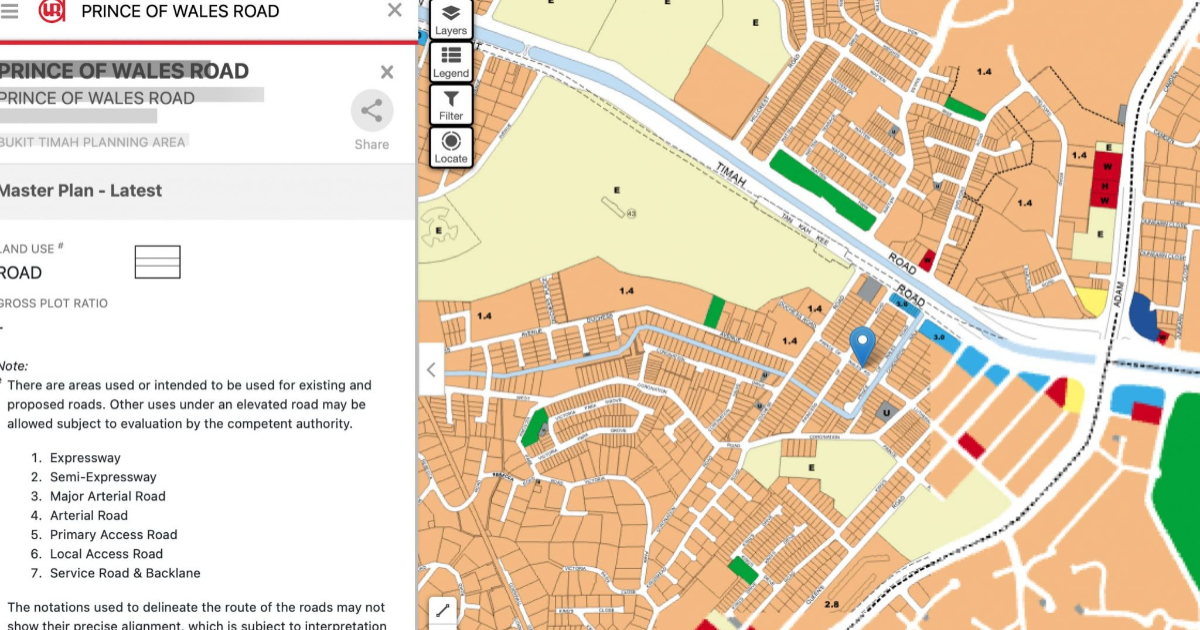Select the red W H W commercial parcel
This screenshot has height=630, width=1200.
(x=1106, y=180)
